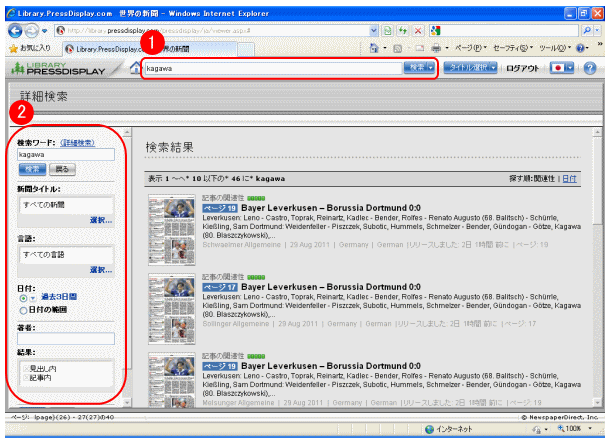Viewport: 615px width, 440px height.
Task: Click ページ 19 badge of Schwaelmer Allgemeine result
Action: 220,208
